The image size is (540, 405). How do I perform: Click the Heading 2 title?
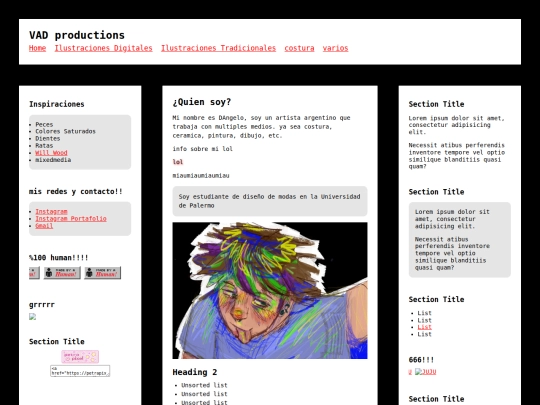click(195, 372)
